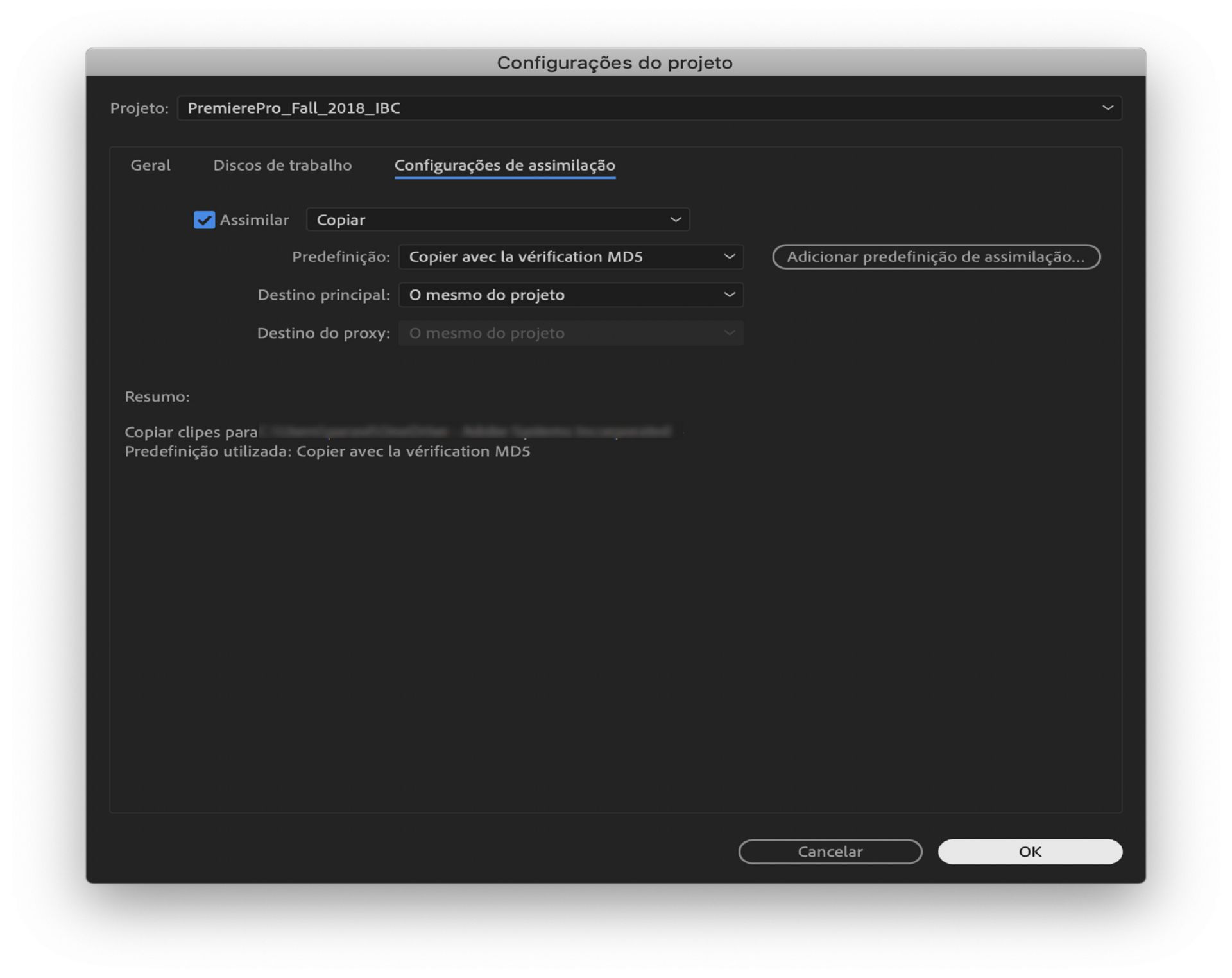Click Adicionar predefinição de assimilação button
Image resolution: width=1232 pixels, height=978 pixels.
click(936, 257)
